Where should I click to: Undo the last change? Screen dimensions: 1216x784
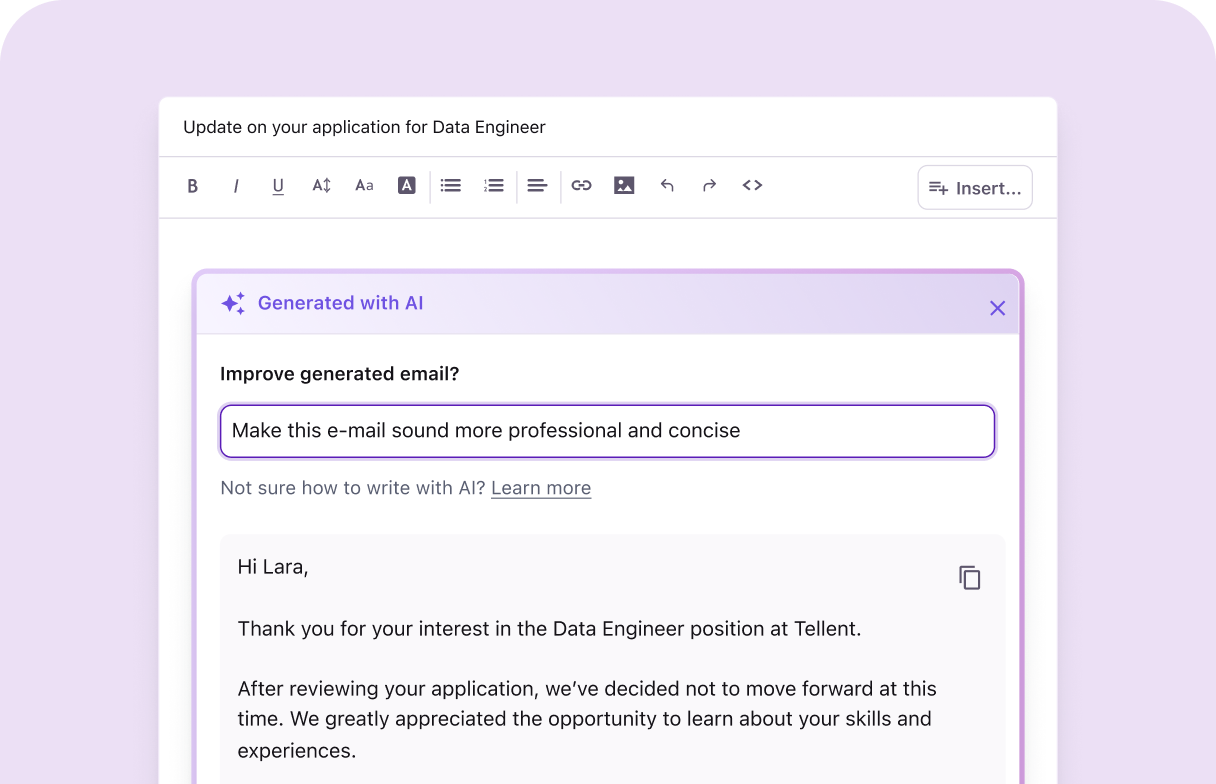coord(667,185)
